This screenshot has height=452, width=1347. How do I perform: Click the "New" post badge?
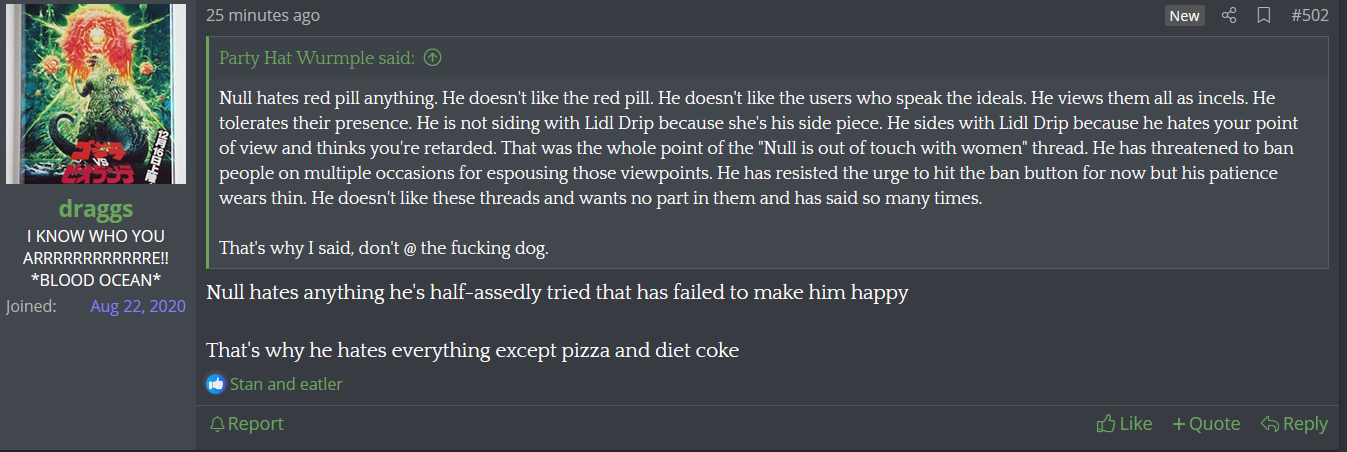click(1184, 16)
